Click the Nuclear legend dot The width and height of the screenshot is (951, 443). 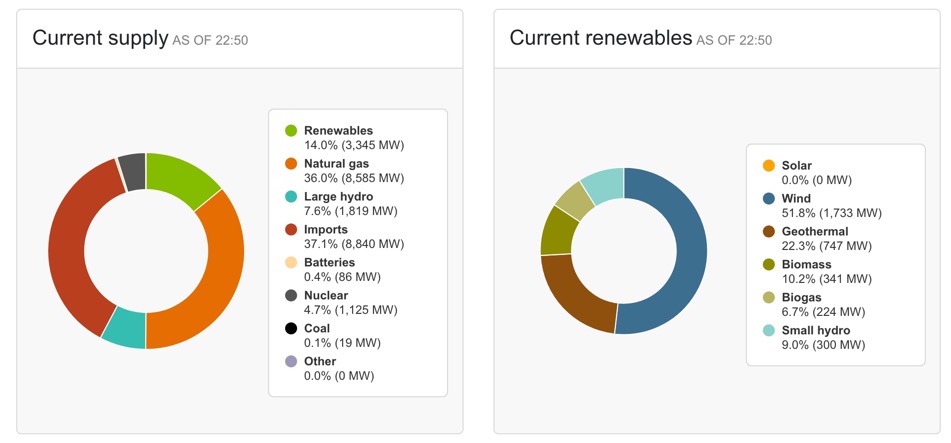[291, 296]
